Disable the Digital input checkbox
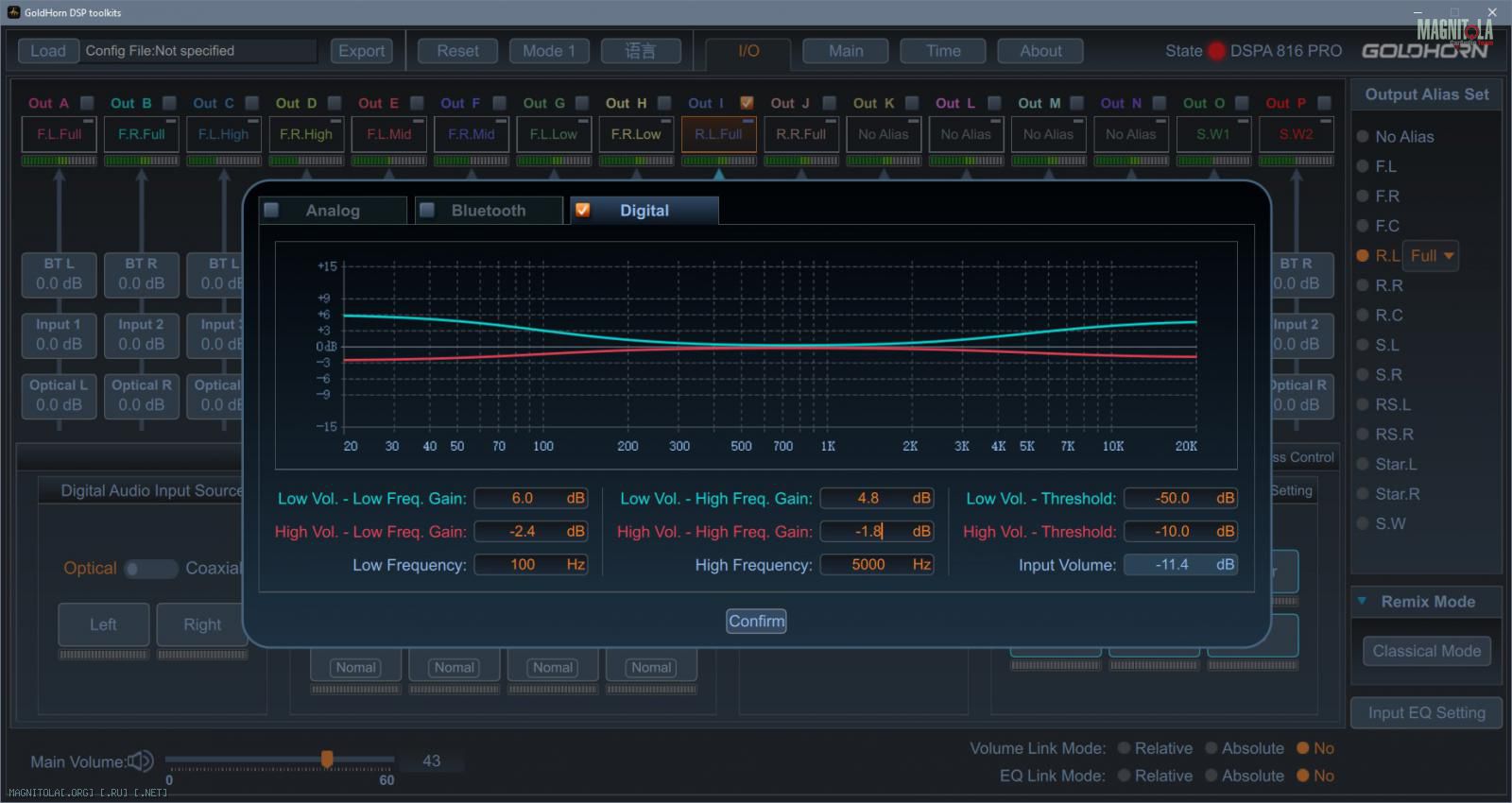 pos(583,210)
